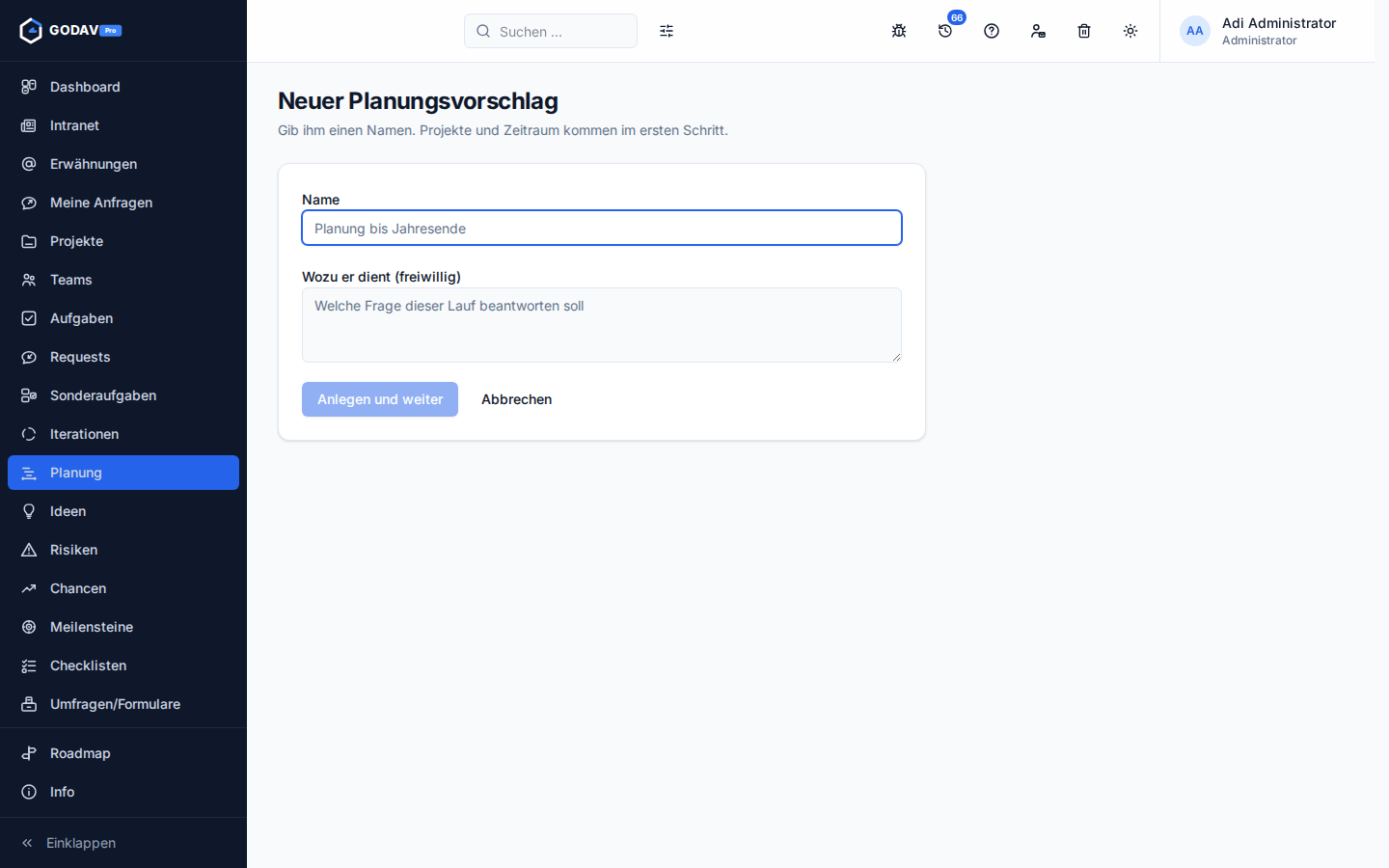This screenshot has width=1389, height=868.
Task: Click the Suchen search field
Action: [551, 31]
